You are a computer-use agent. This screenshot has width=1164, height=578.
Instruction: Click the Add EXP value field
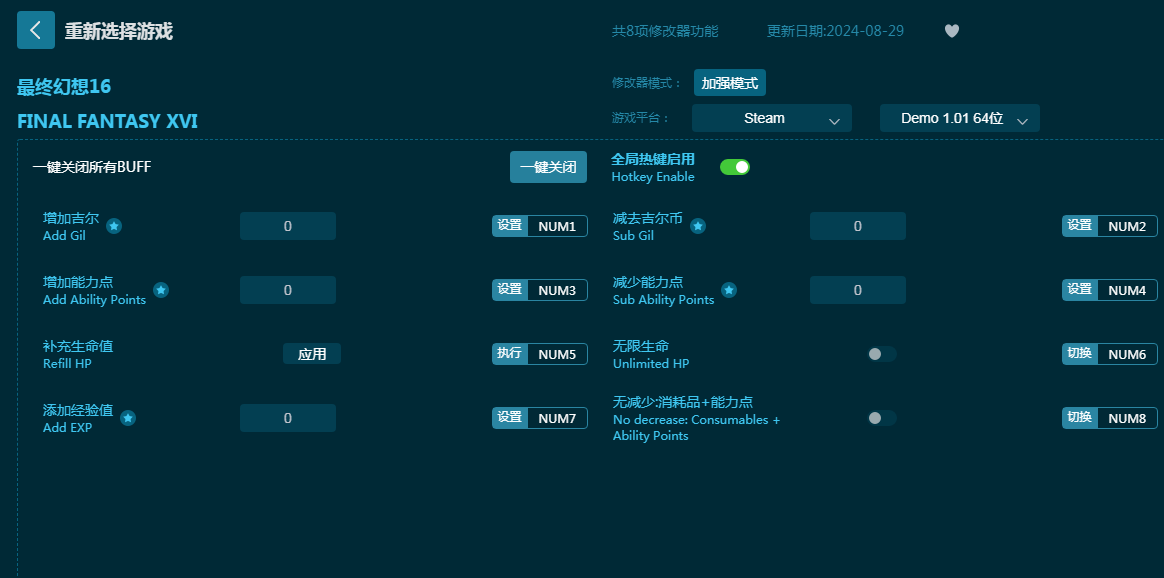click(x=288, y=418)
